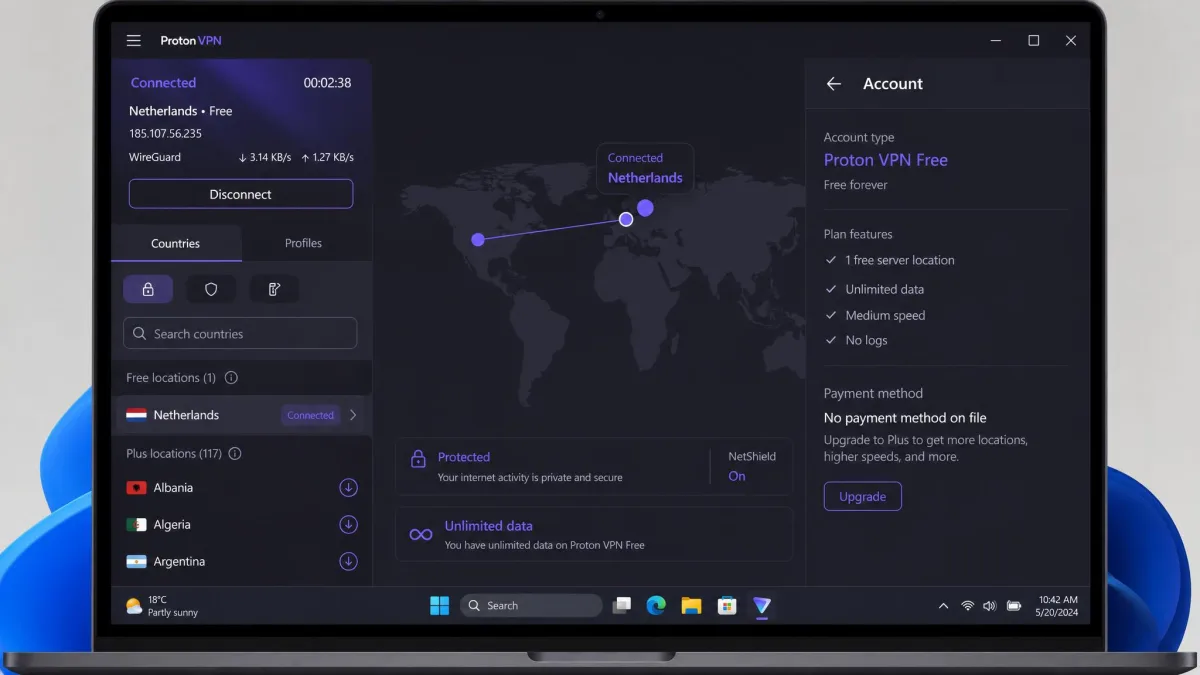Click info icon next to Plus locations
1200x675 pixels.
pyautogui.click(x=235, y=453)
